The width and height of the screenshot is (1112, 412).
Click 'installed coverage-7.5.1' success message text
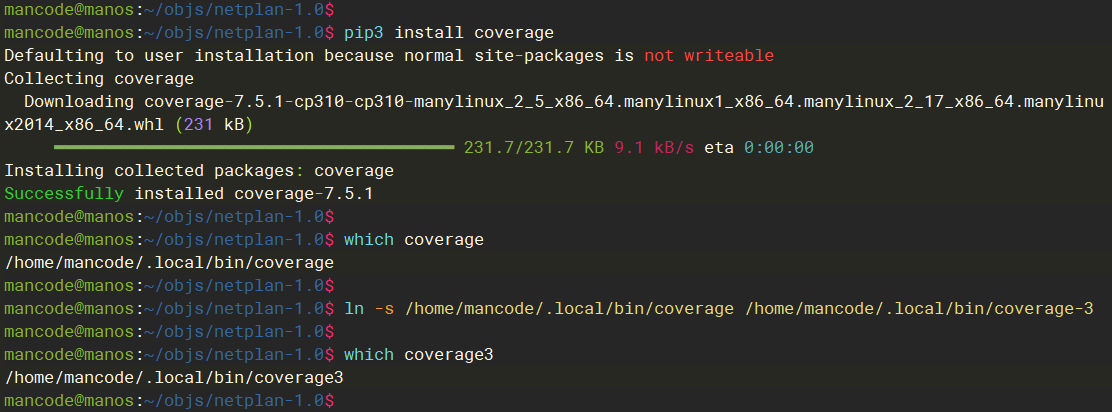click(253, 193)
